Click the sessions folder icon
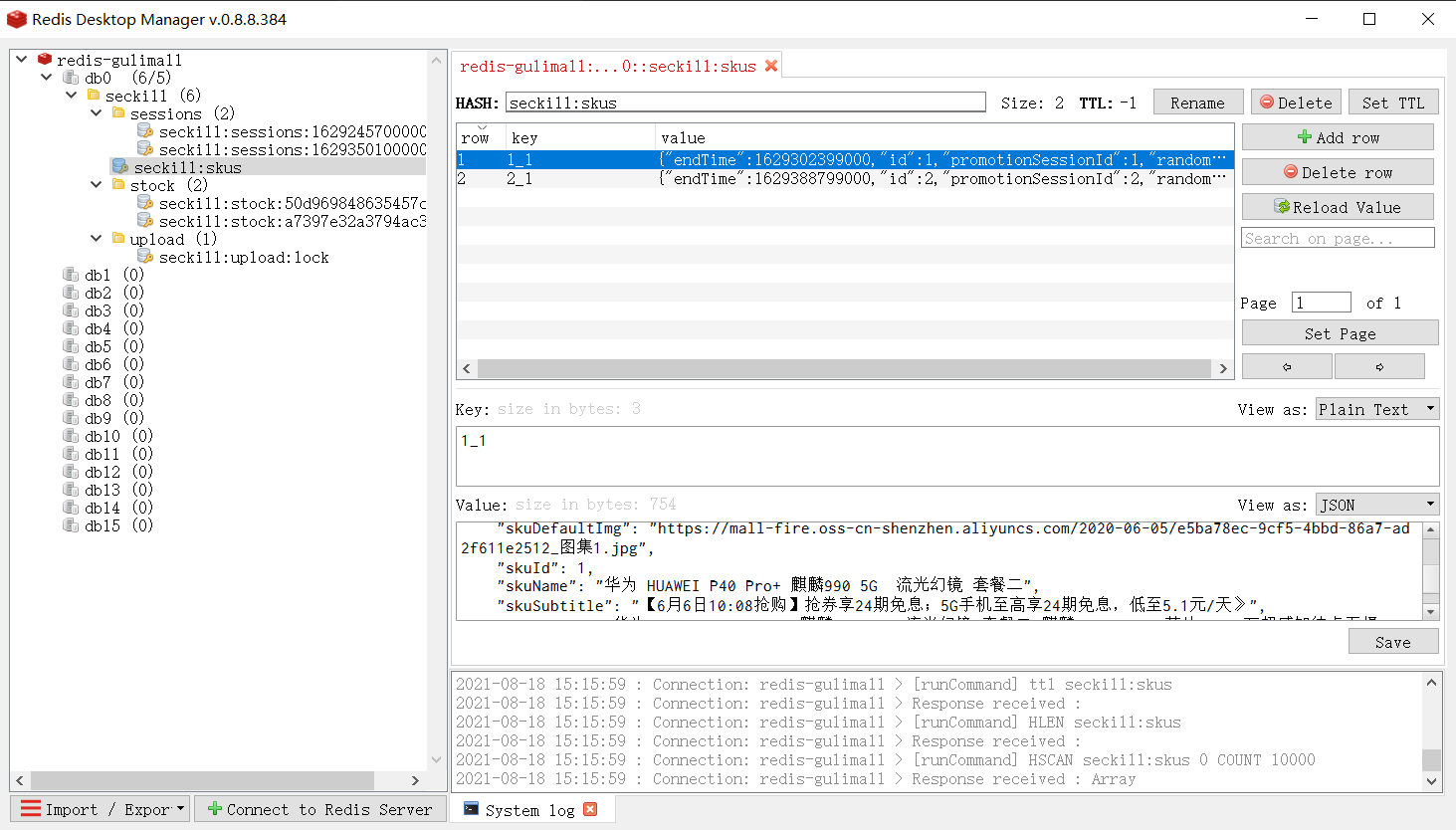 tap(118, 113)
